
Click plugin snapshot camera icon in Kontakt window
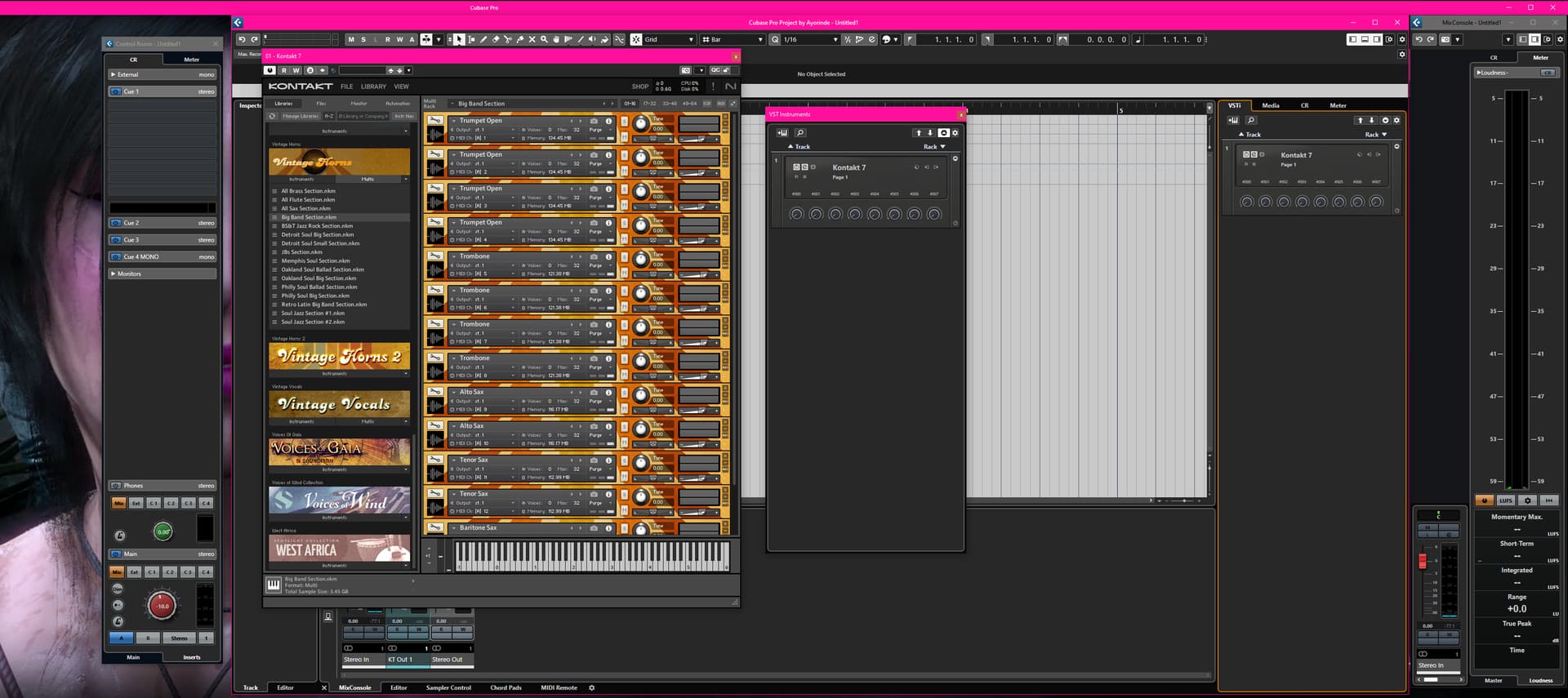point(685,70)
